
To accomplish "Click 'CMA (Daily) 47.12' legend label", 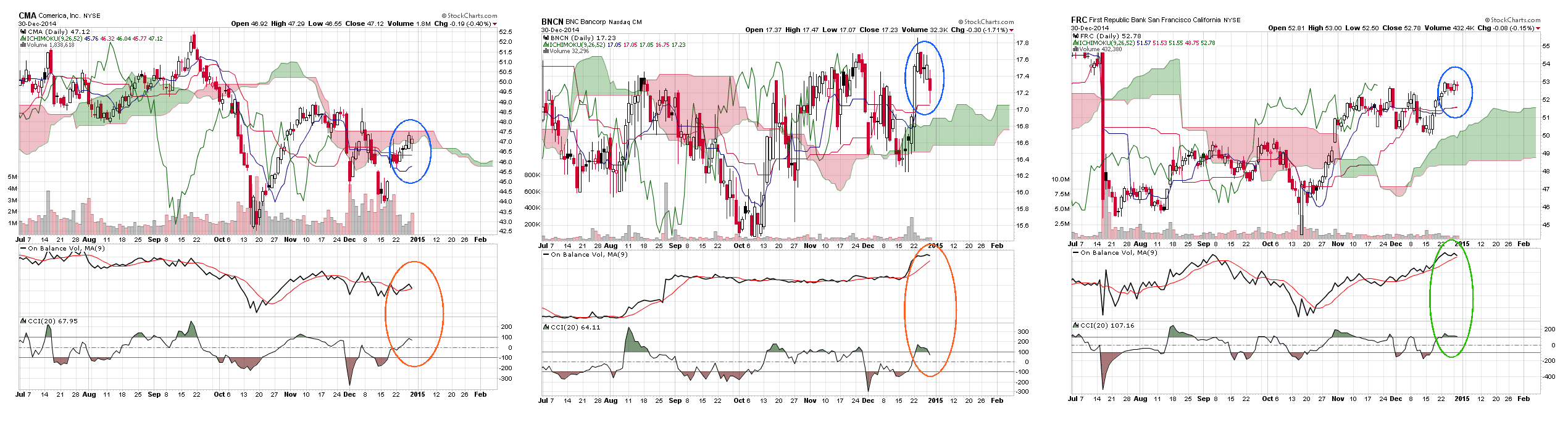I will 59,31.
